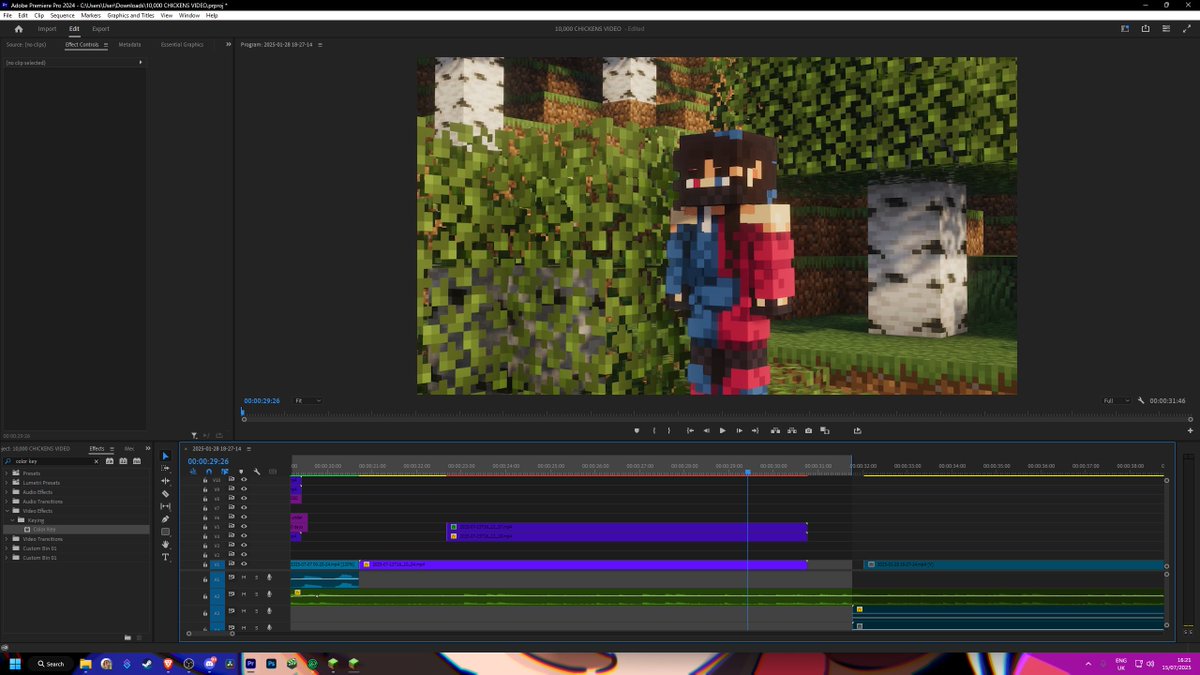The image size is (1200, 675).
Task: Switch to the Metadata tab
Action: point(129,45)
